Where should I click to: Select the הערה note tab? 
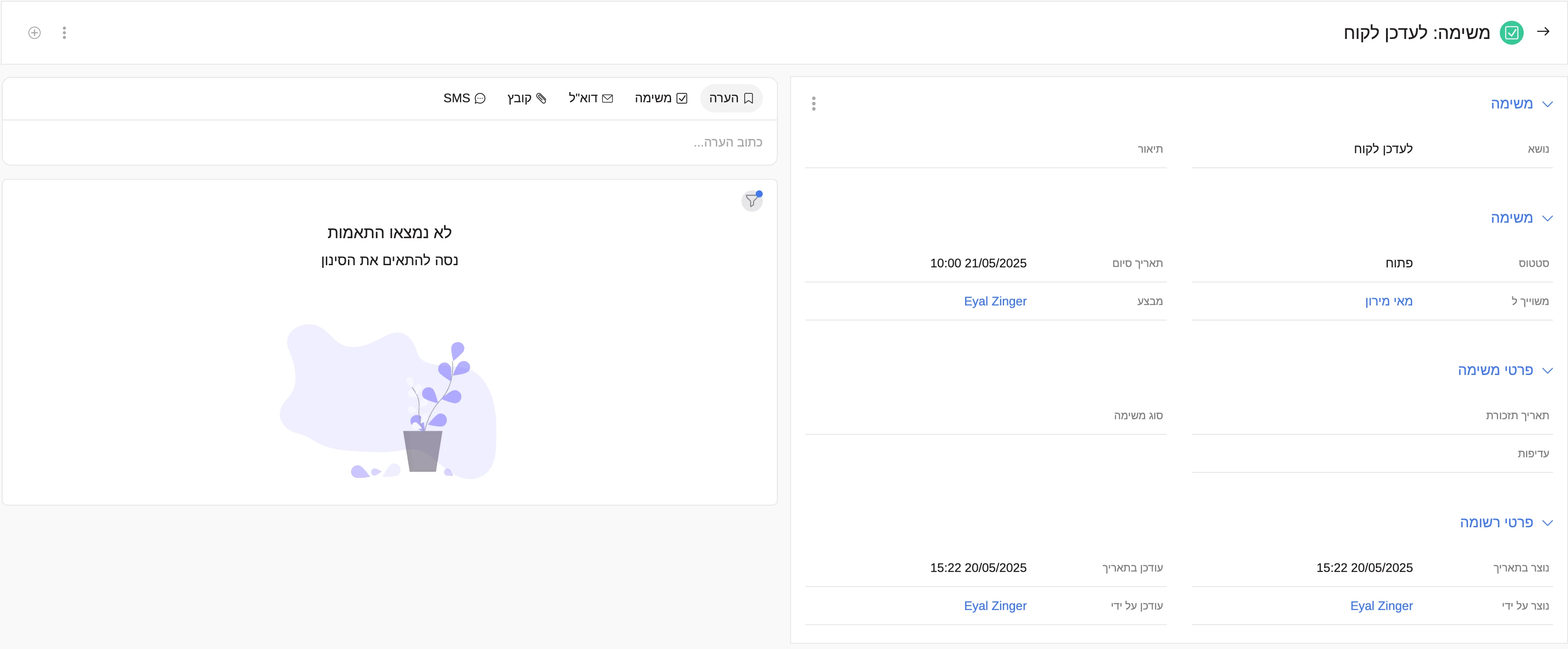(x=731, y=98)
